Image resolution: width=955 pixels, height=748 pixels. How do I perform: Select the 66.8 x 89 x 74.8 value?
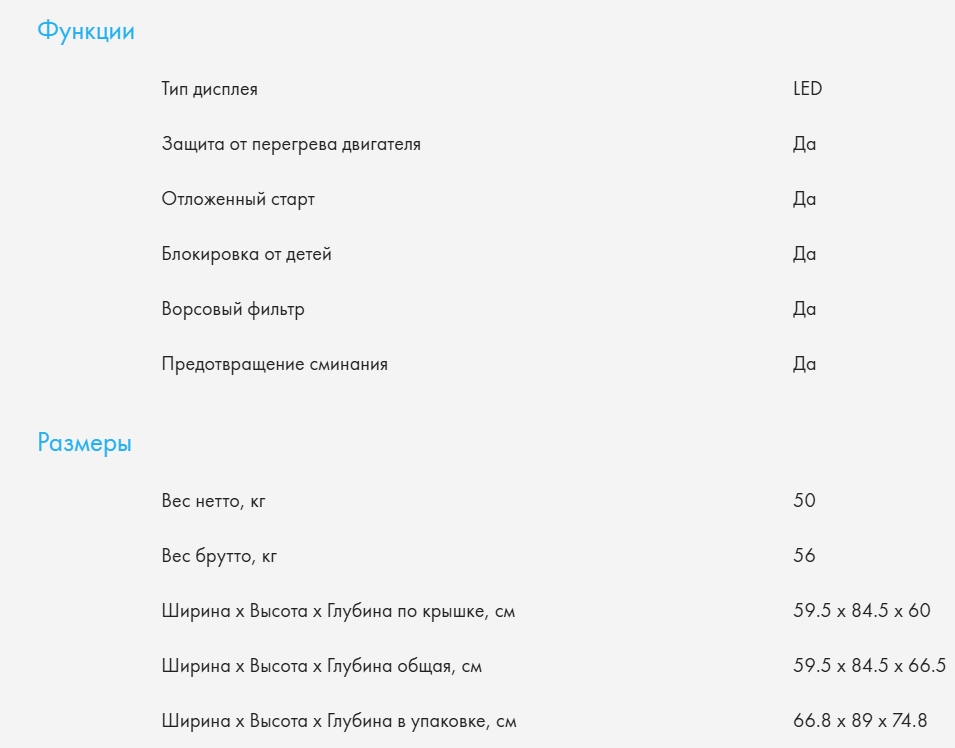point(860,720)
